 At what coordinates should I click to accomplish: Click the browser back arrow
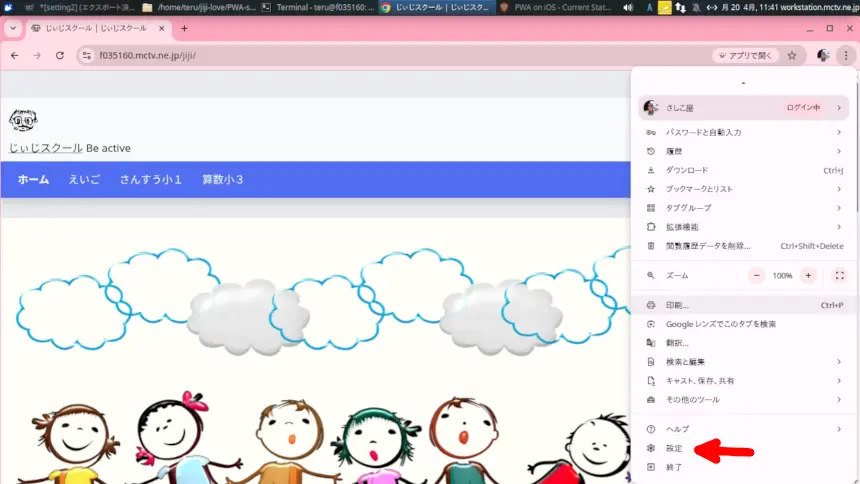coord(15,55)
